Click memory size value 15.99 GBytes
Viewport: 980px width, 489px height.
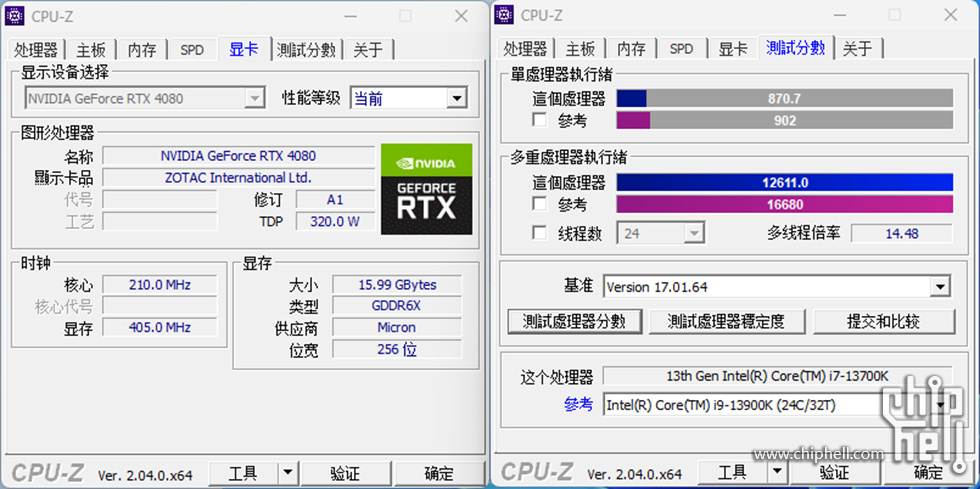point(397,285)
